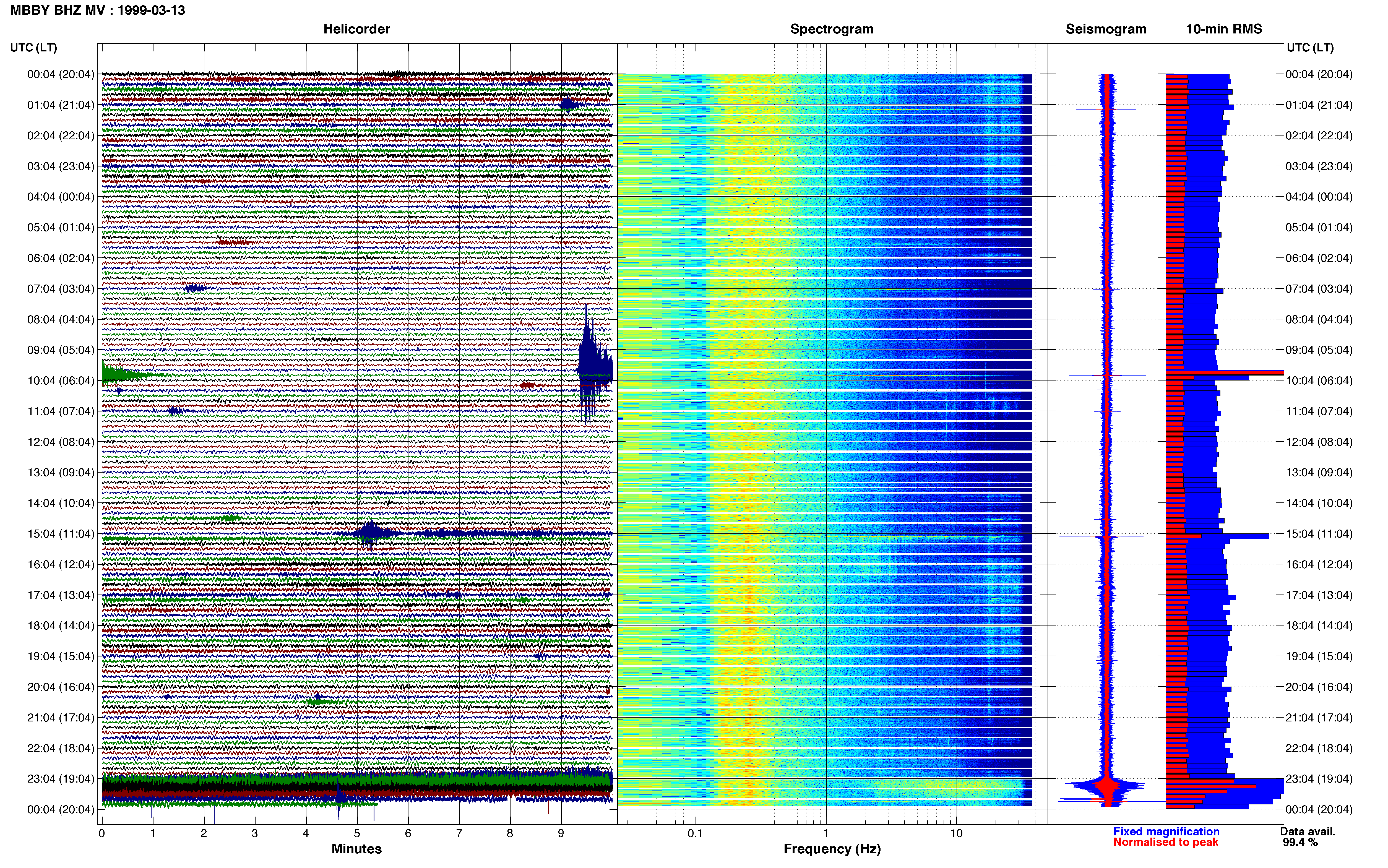Click left time label '06:04 (02:04)'
This screenshot has height=868, width=1388.
tap(61, 258)
